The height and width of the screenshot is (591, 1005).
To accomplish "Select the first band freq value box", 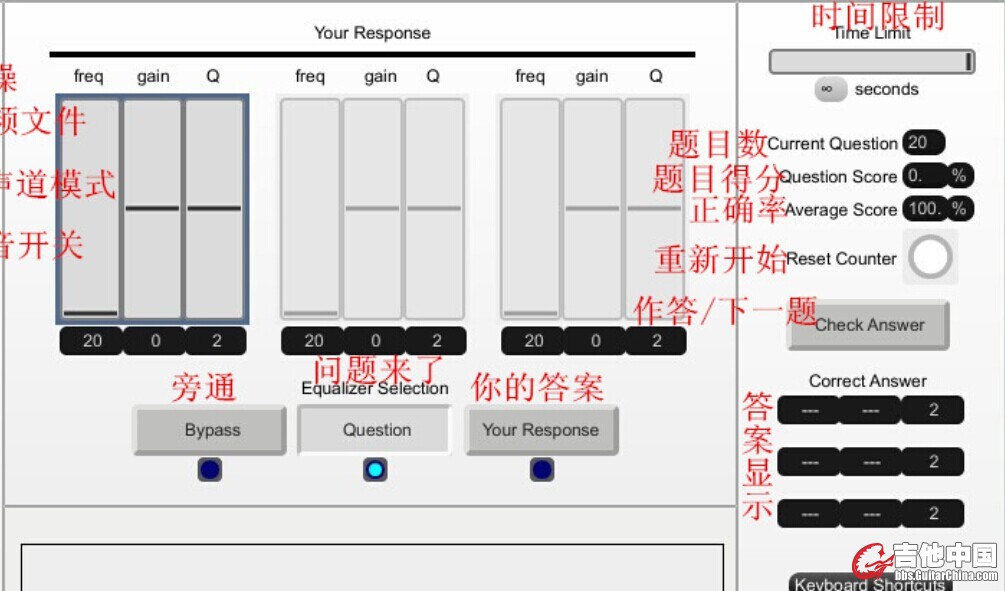I will click(91, 341).
